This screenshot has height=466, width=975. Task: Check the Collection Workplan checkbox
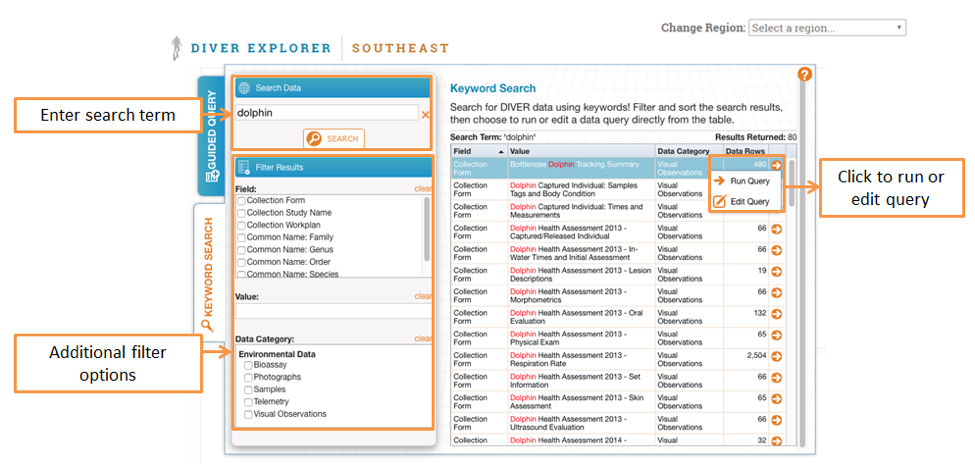(241, 225)
